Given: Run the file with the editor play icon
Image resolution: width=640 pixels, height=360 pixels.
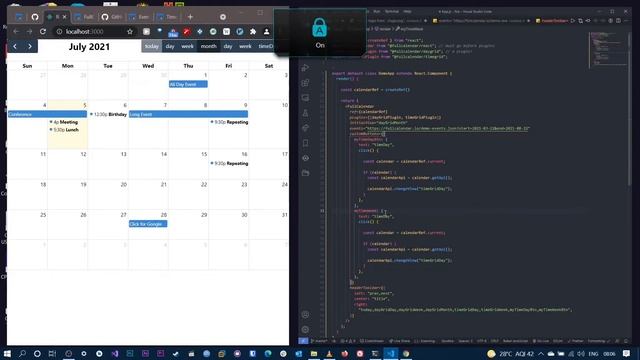Looking at the screenshot, I should 573,20.
